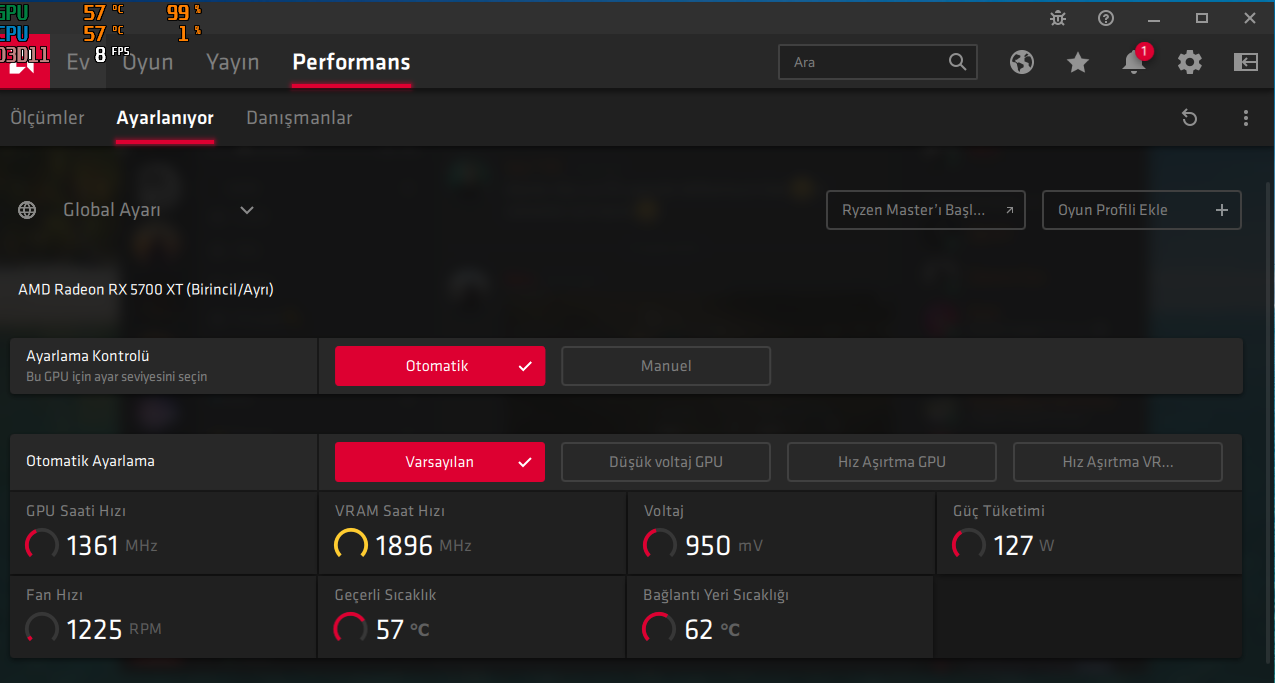The image size is (1275, 683).
Task: Launch Ryzen Master'ı Başlat button
Action: coord(926,210)
